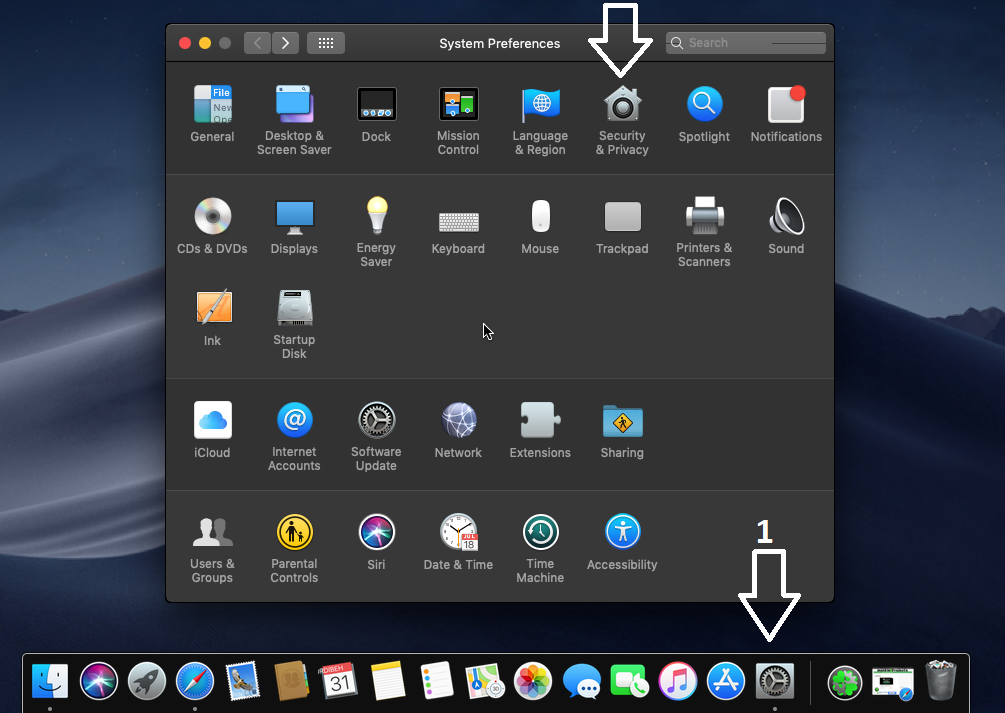Close the System Preferences window
This screenshot has height=713, width=1005.
(185, 43)
